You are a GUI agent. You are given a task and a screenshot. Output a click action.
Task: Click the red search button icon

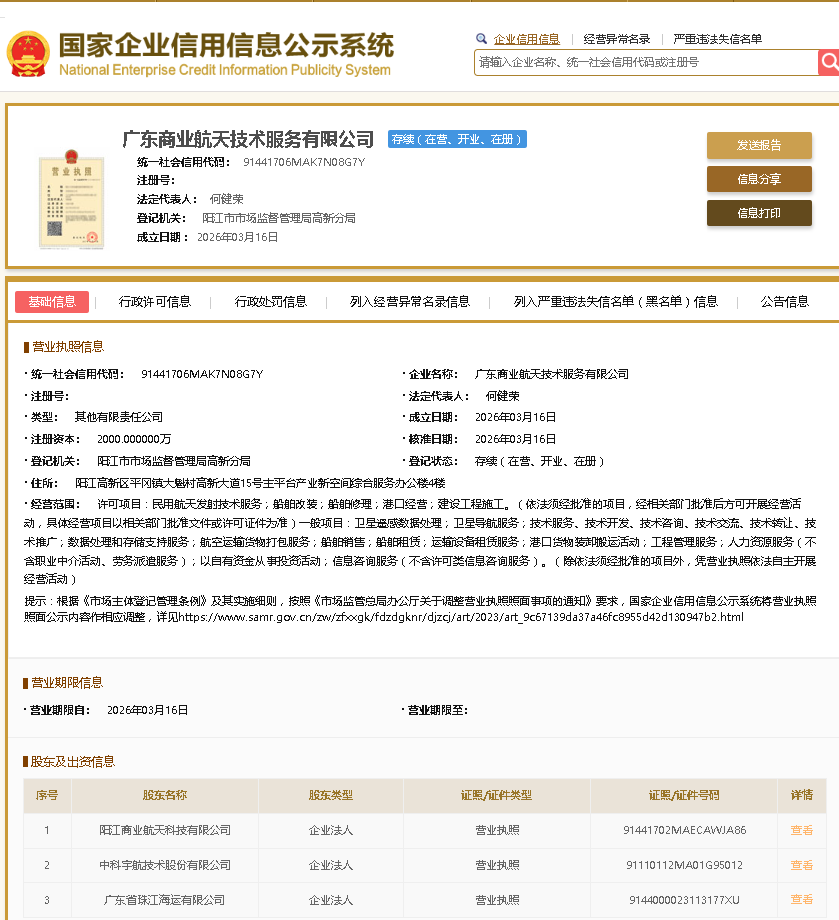point(828,62)
